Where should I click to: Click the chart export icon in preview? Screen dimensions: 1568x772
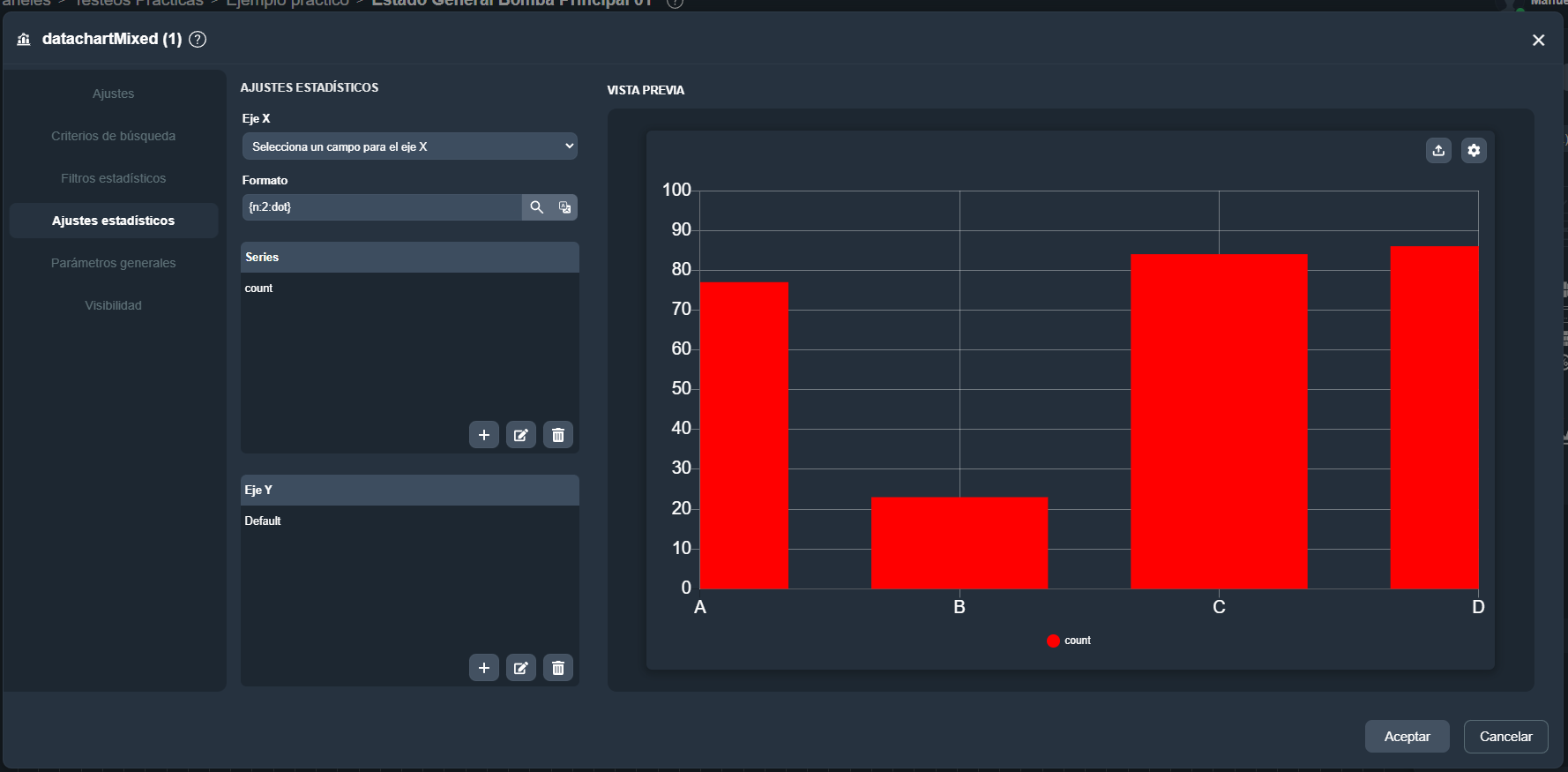(x=1438, y=151)
